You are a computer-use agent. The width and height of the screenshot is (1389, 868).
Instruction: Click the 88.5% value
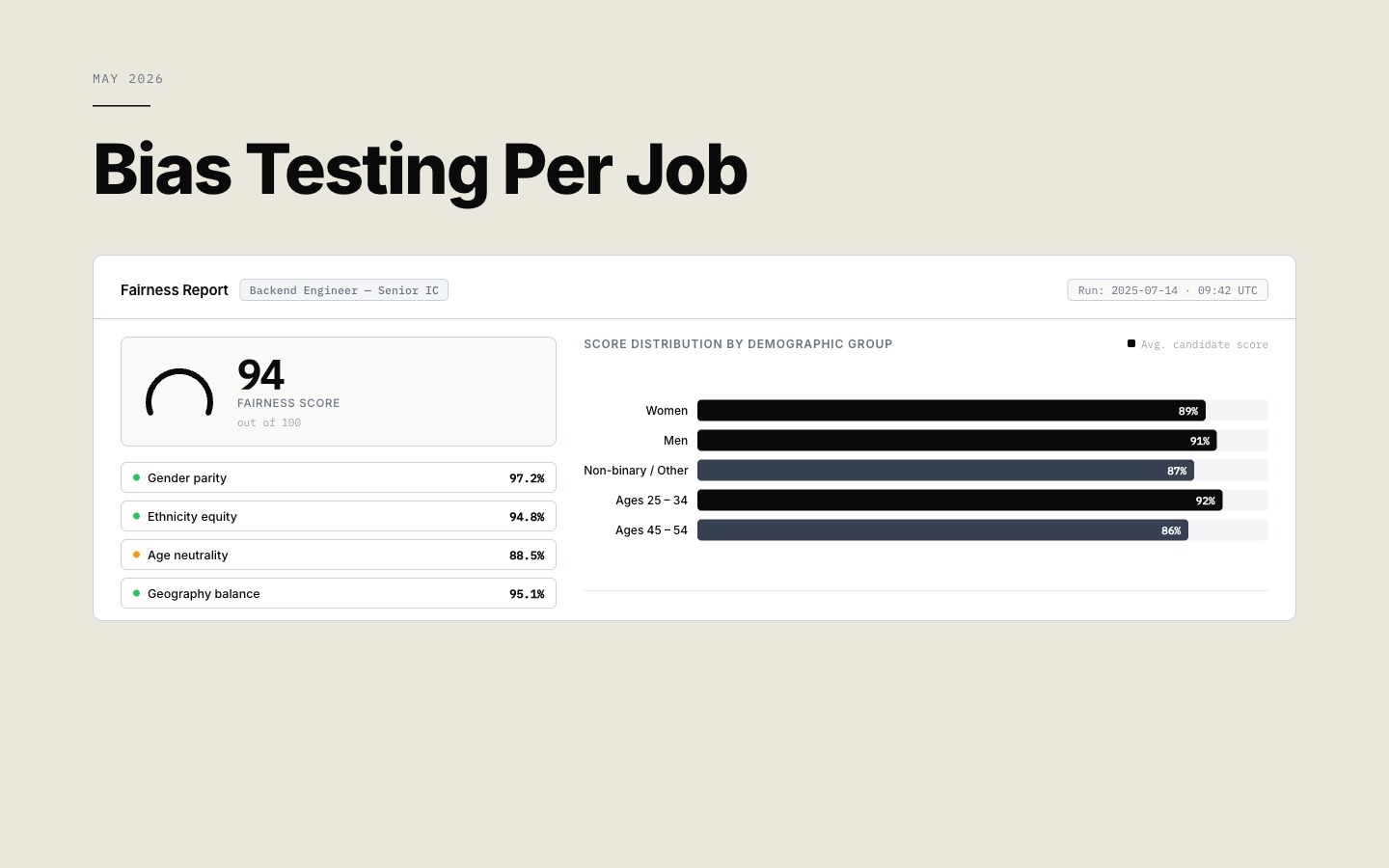coord(527,556)
